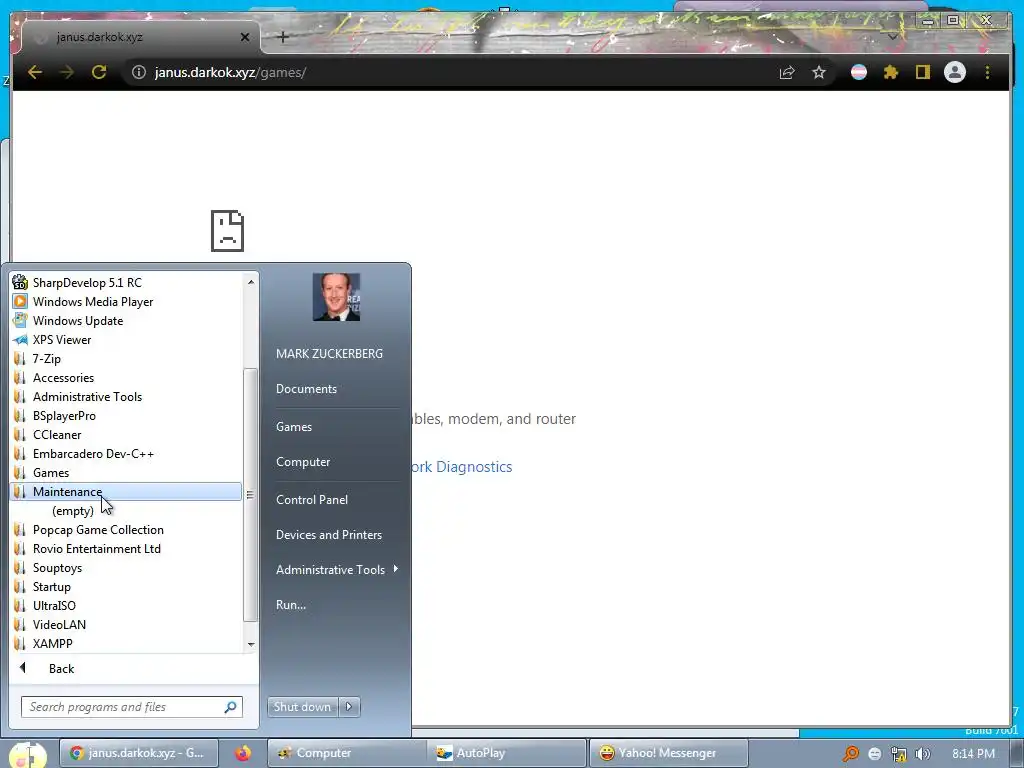This screenshot has width=1024, height=768.
Task: Expand the Embarcadero Dev-C++ folder
Action: (93, 453)
